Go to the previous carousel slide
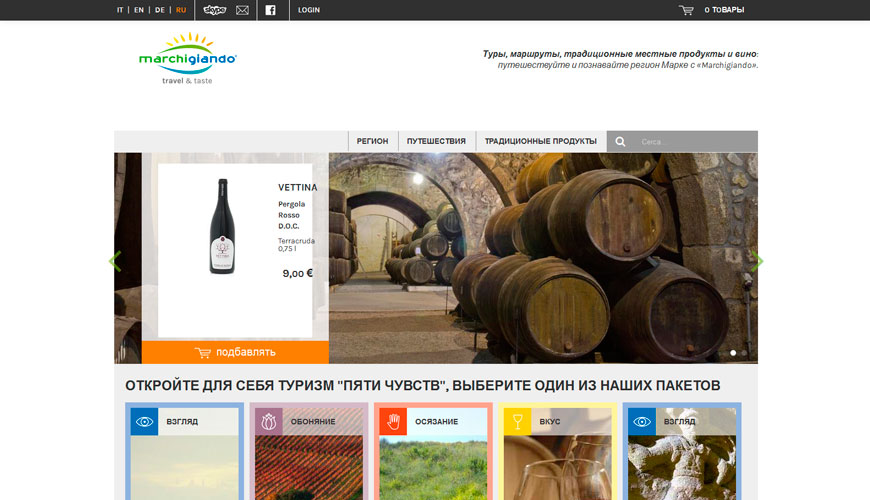Image resolution: width=870 pixels, height=500 pixels. click(x=114, y=262)
